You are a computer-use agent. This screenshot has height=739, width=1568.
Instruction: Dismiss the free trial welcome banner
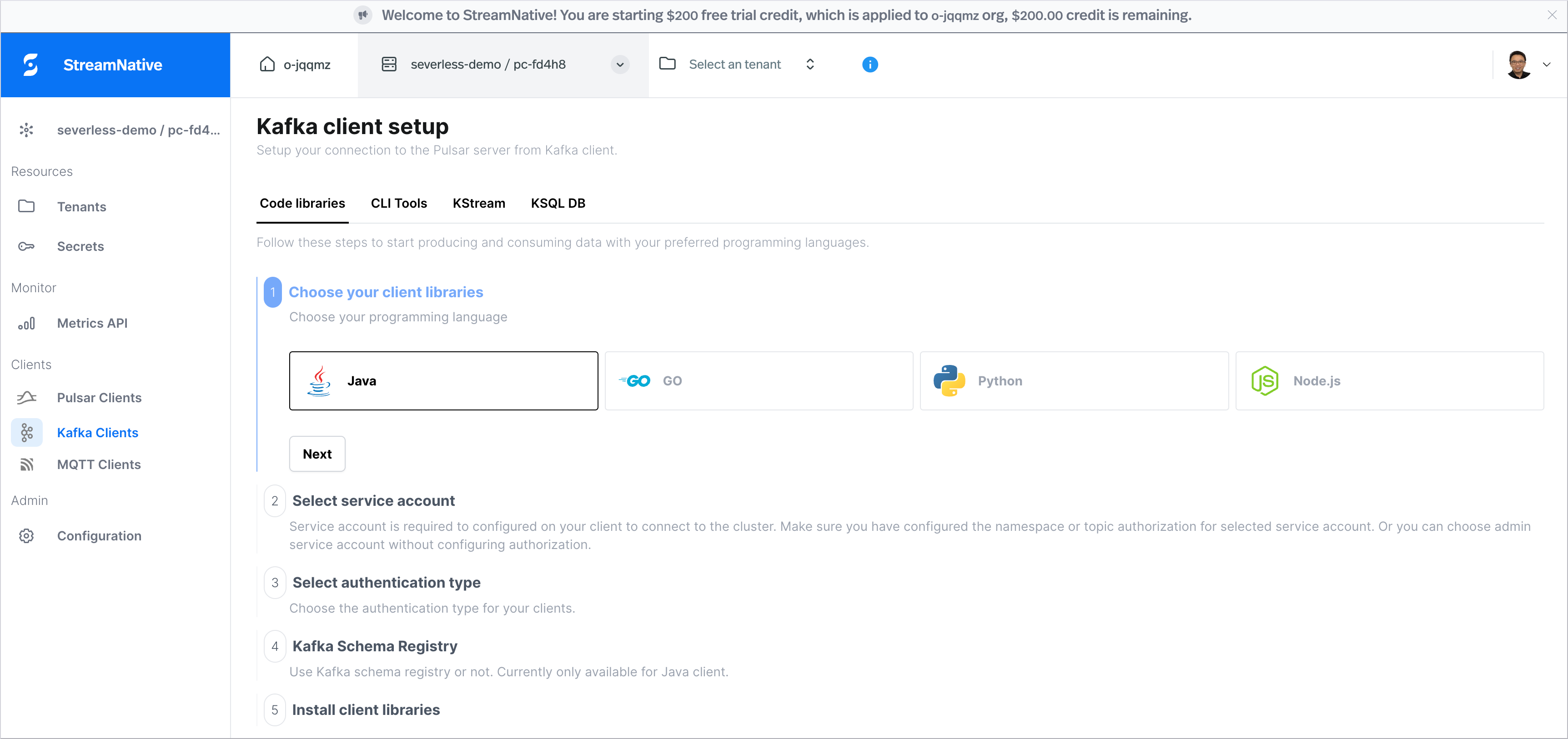(x=1552, y=15)
